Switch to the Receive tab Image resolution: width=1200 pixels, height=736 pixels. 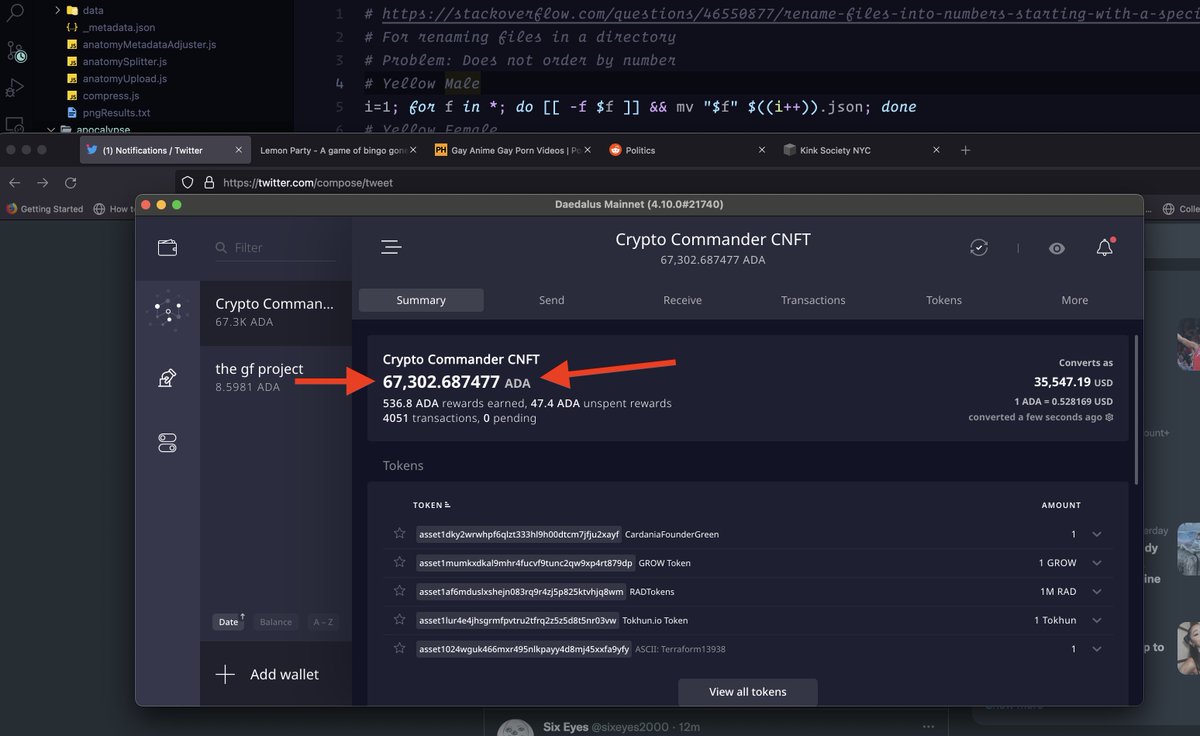(683, 300)
